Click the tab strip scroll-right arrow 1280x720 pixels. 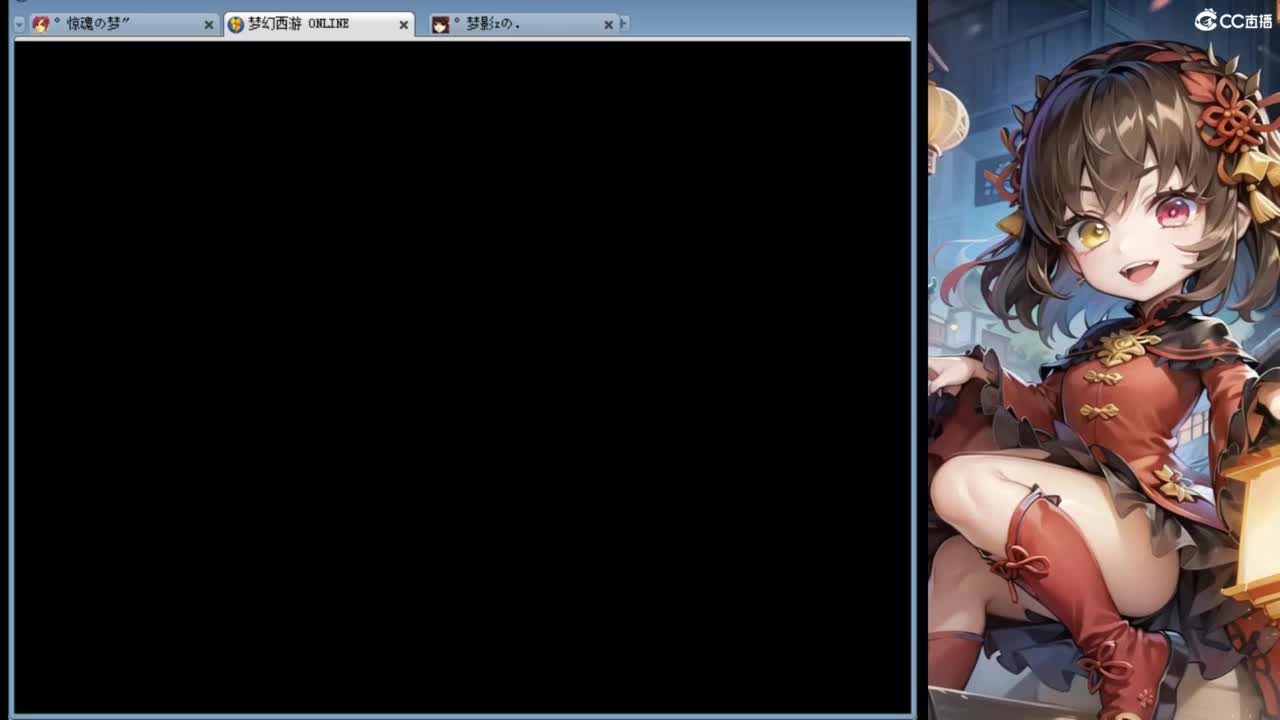tap(624, 23)
